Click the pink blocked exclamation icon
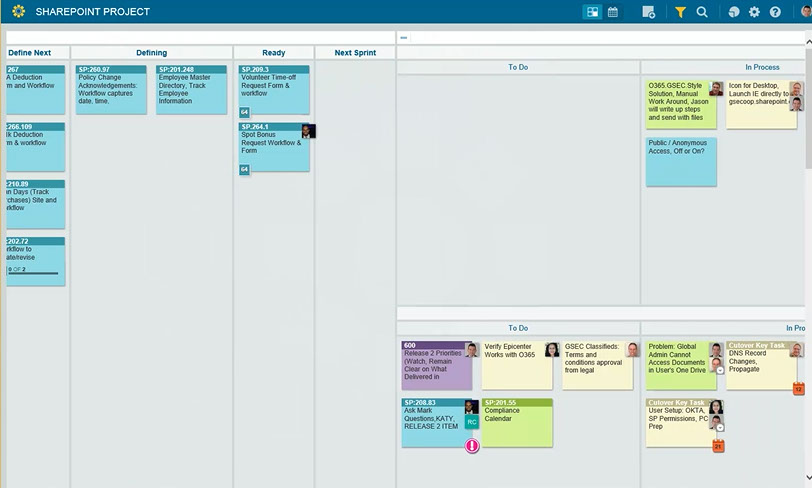Viewport: 812px width, 488px height. point(472,446)
